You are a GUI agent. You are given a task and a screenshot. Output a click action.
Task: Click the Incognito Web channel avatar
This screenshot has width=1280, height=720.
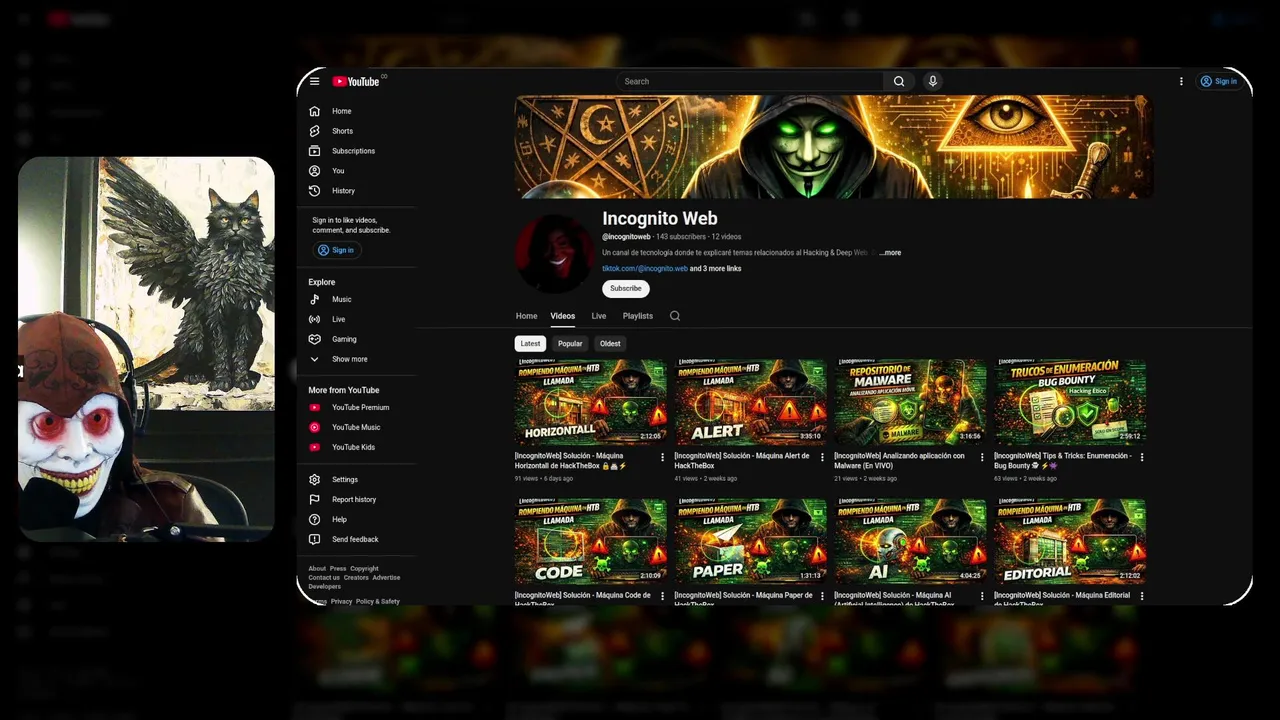coord(554,253)
